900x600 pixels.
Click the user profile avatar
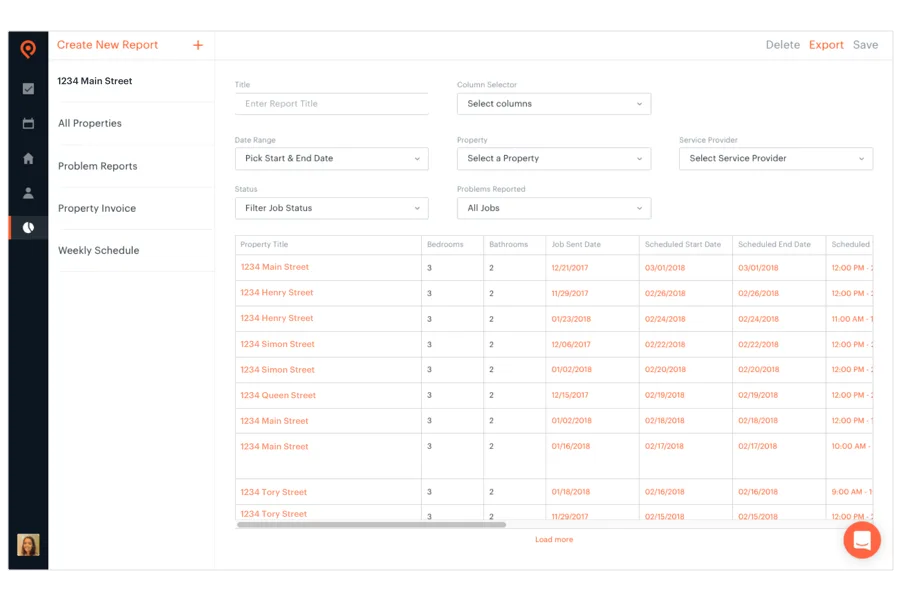(28, 544)
